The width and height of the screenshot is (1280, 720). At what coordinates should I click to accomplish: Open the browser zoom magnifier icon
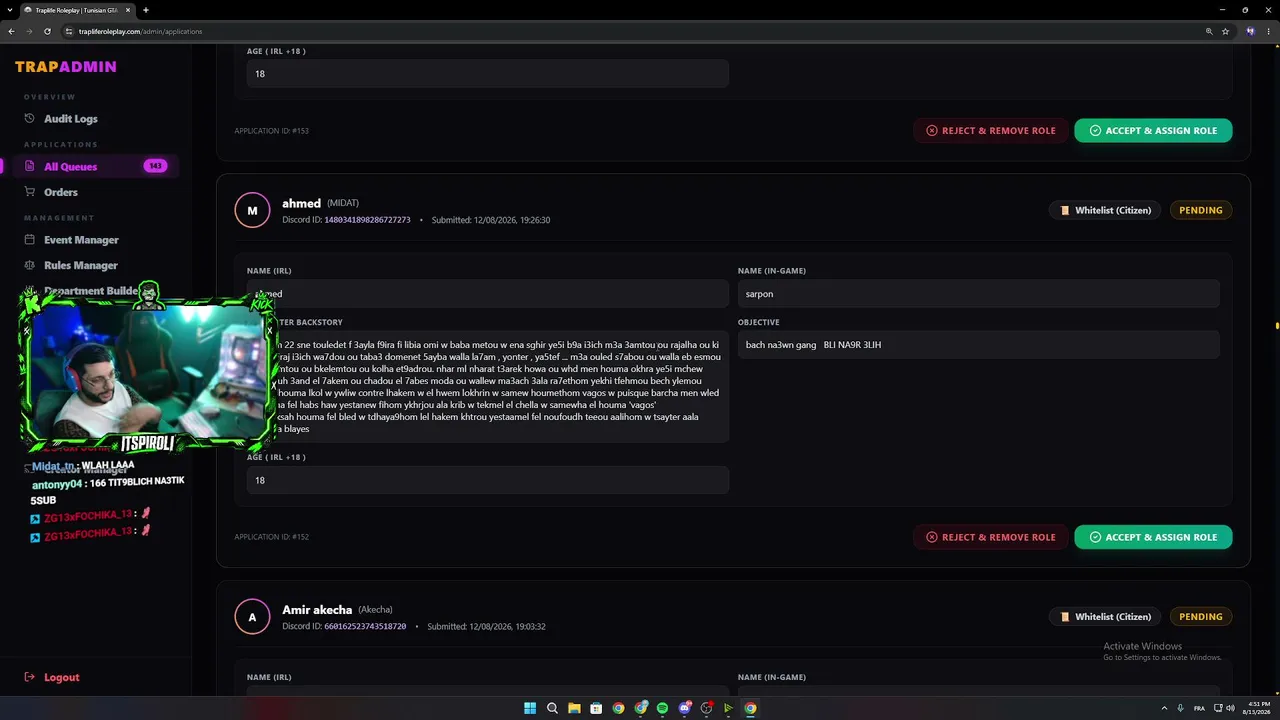click(x=1209, y=31)
